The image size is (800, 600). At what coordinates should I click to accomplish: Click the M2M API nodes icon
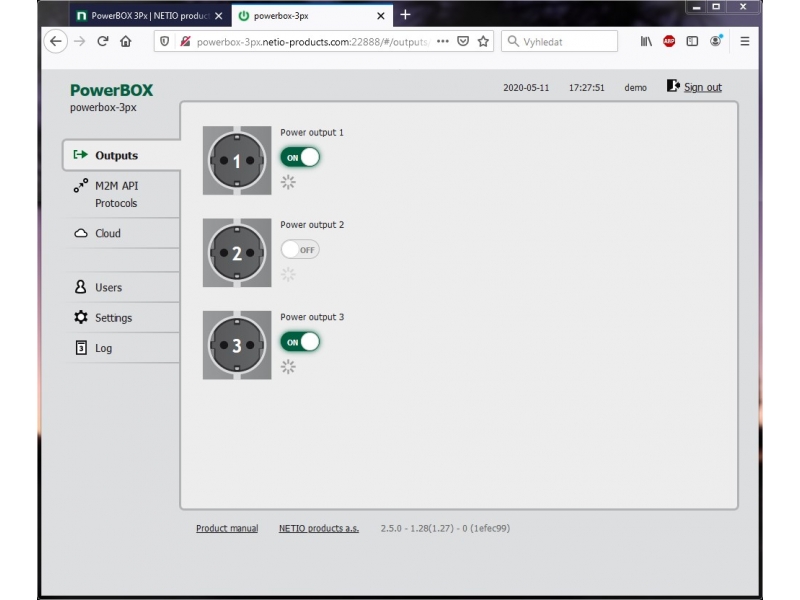pyautogui.click(x=81, y=186)
